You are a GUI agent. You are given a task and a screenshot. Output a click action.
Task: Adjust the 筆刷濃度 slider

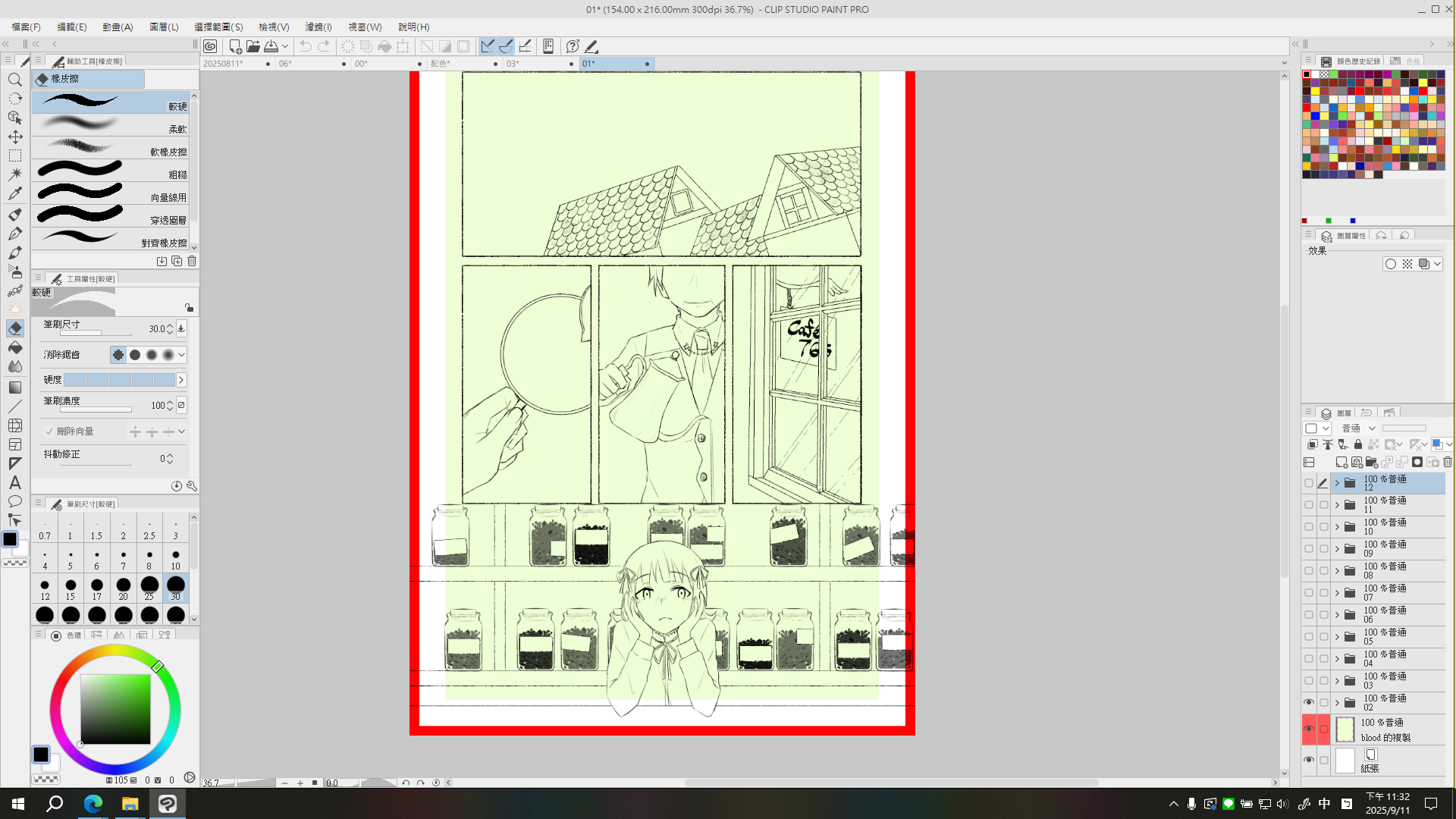click(96, 409)
